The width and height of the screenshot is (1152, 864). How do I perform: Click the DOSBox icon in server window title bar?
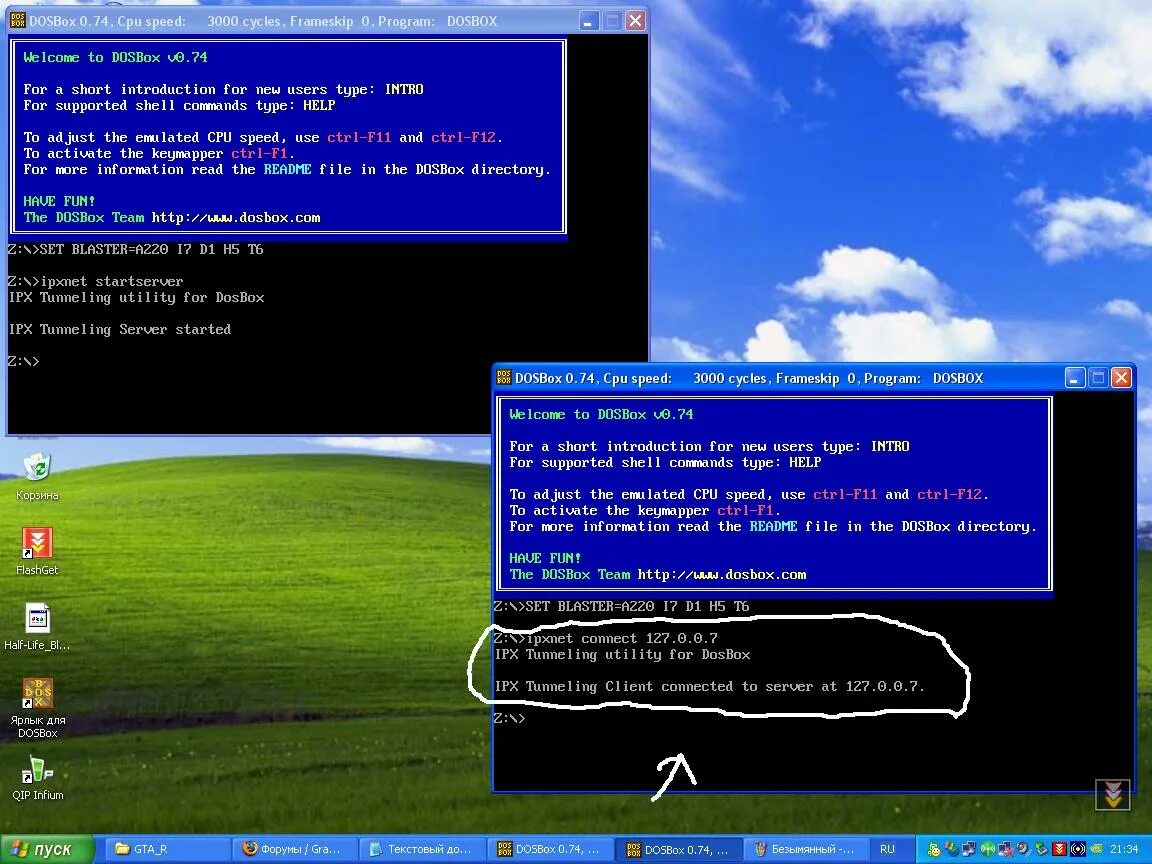click(17, 21)
